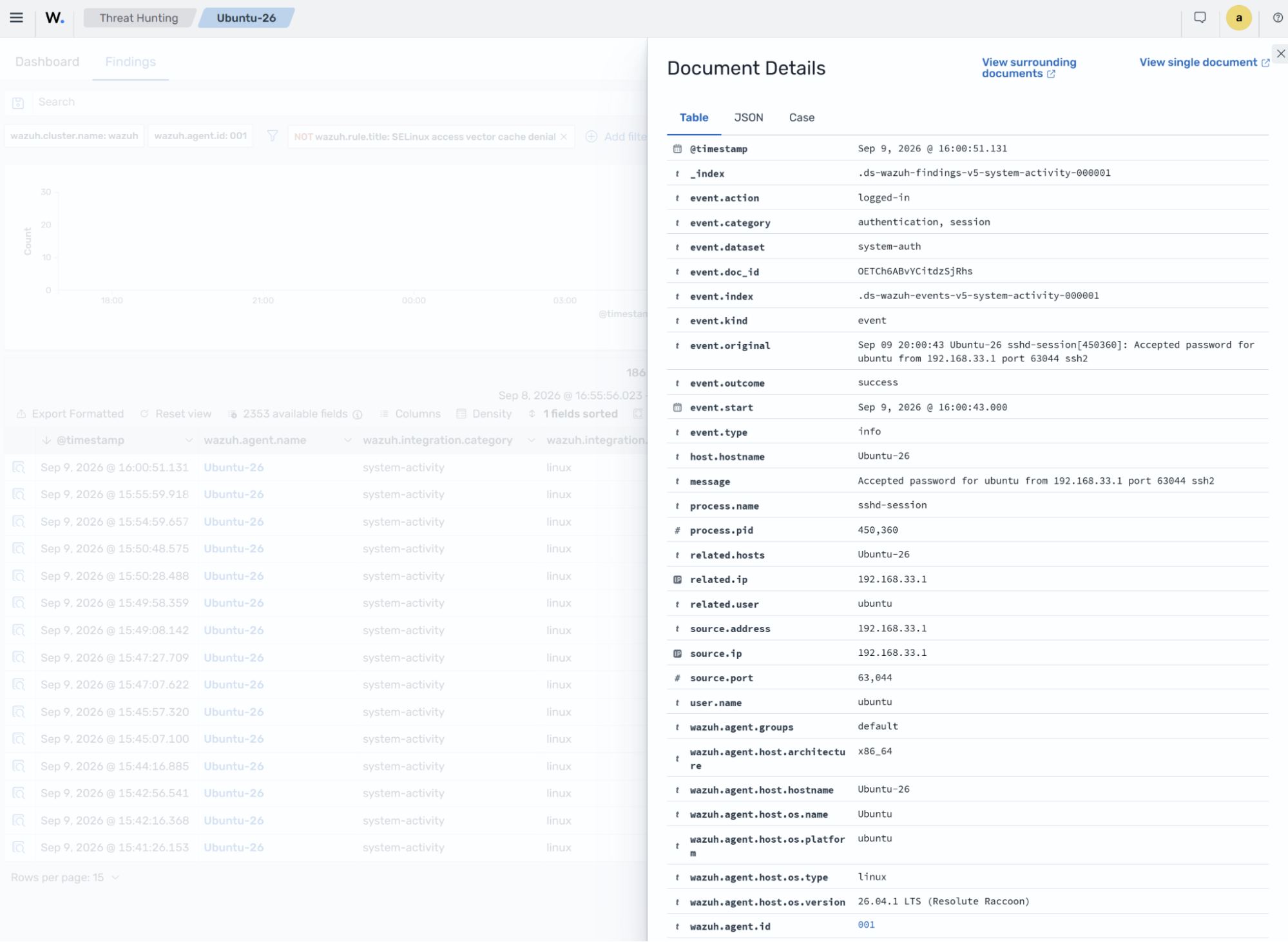Click the info icon next to available fields
Viewport: 1288px width, 942px height.
(358, 414)
